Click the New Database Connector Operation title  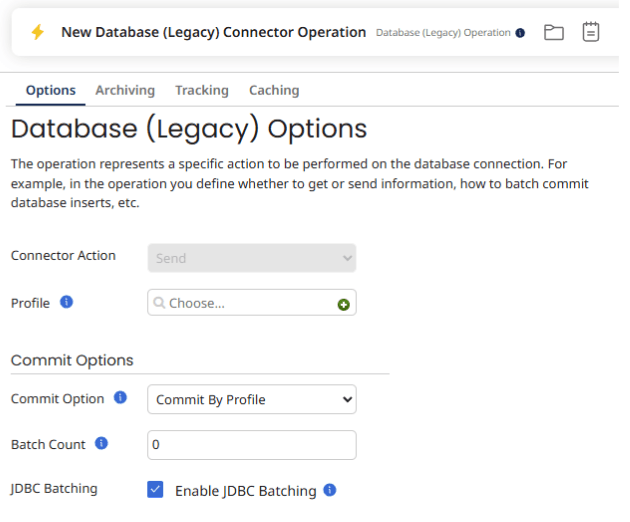click(x=213, y=32)
